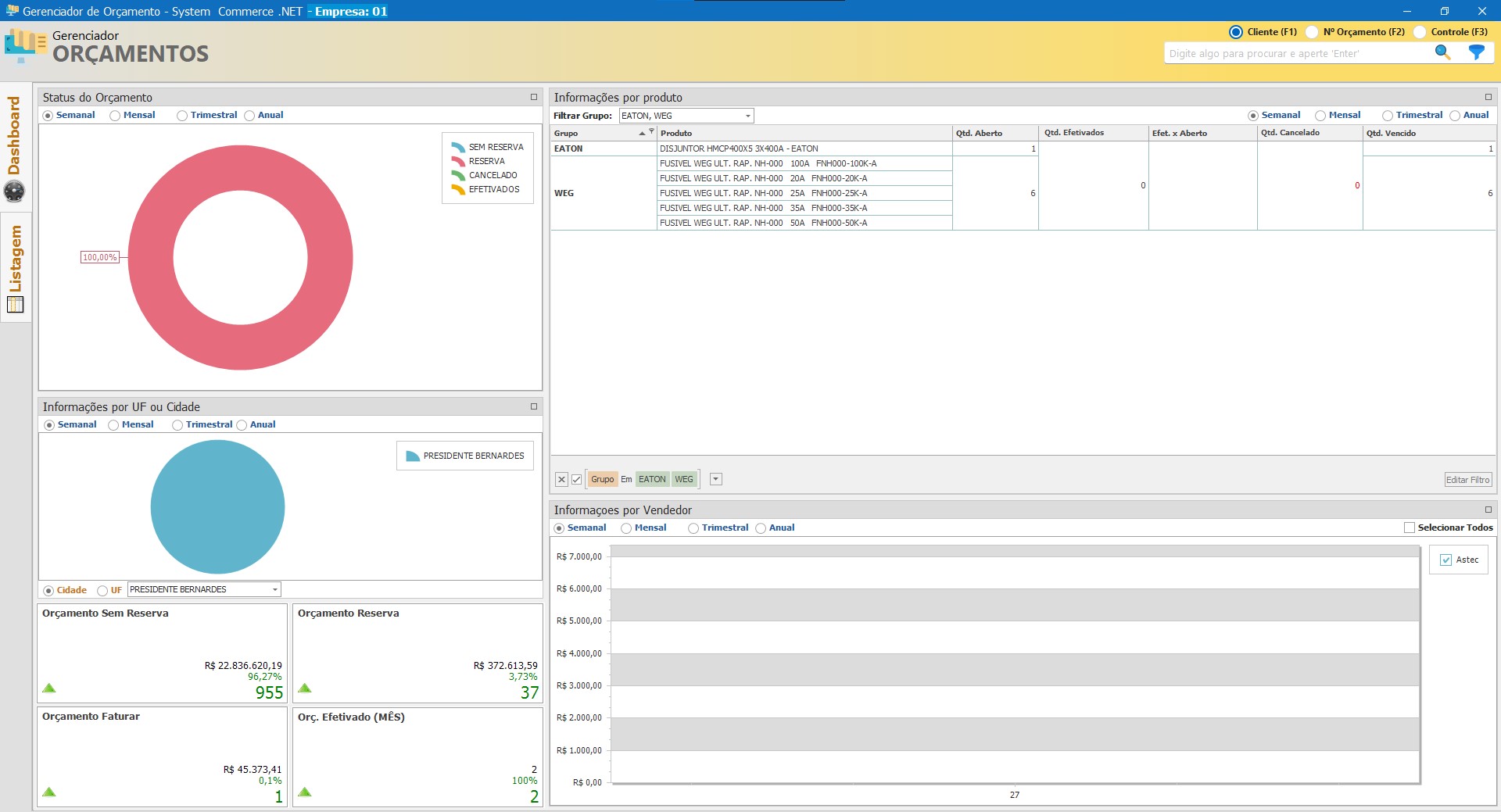Maximize the Informações por UF ou Cidade panel

tap(534, 406)
